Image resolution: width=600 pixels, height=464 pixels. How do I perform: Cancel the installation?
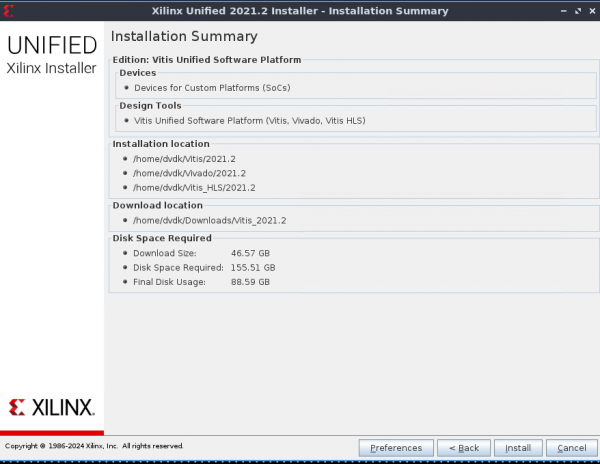click(571, 448)
